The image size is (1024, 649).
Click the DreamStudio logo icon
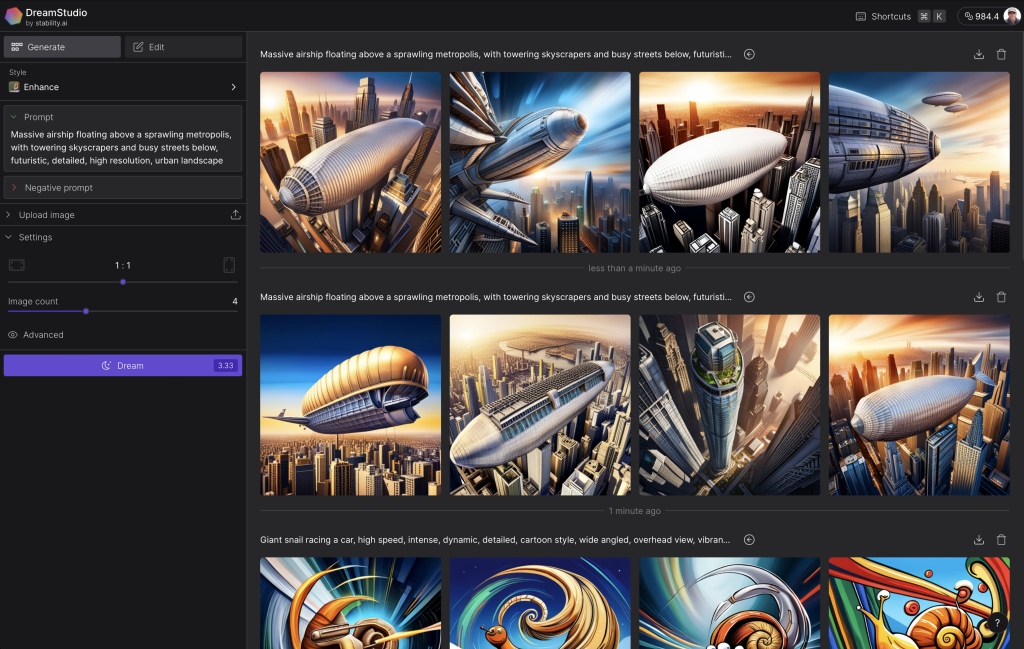coord(14,16)
